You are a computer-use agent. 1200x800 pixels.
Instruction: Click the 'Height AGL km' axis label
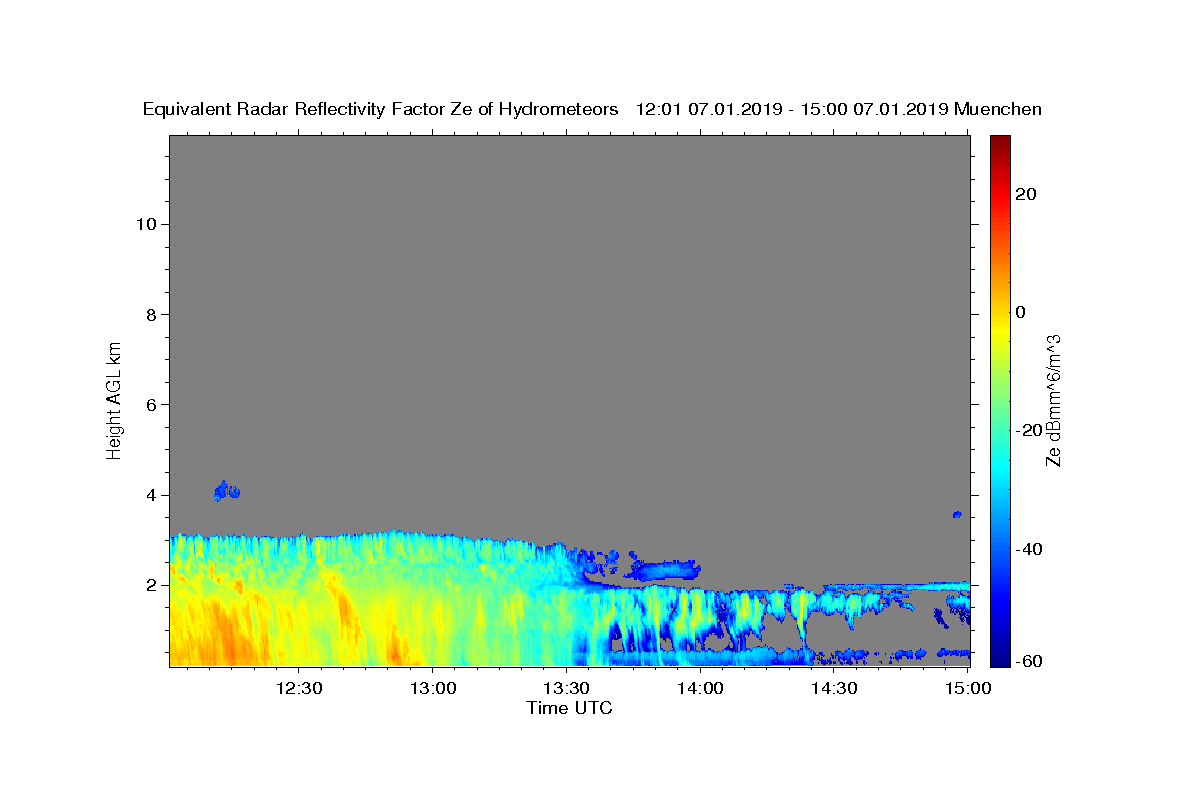[114, 399]
